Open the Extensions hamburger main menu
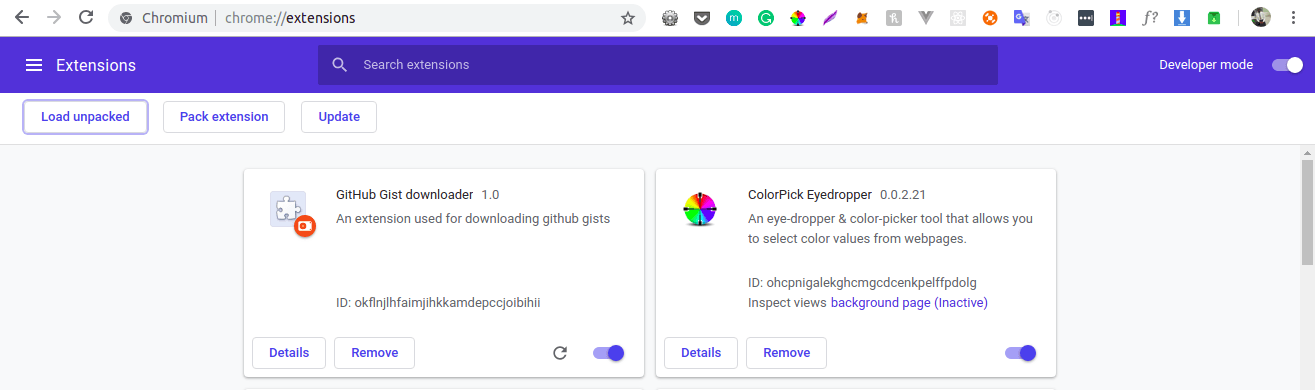The height and width of the screenshot is (390, 1315). [x=34, y=65]
